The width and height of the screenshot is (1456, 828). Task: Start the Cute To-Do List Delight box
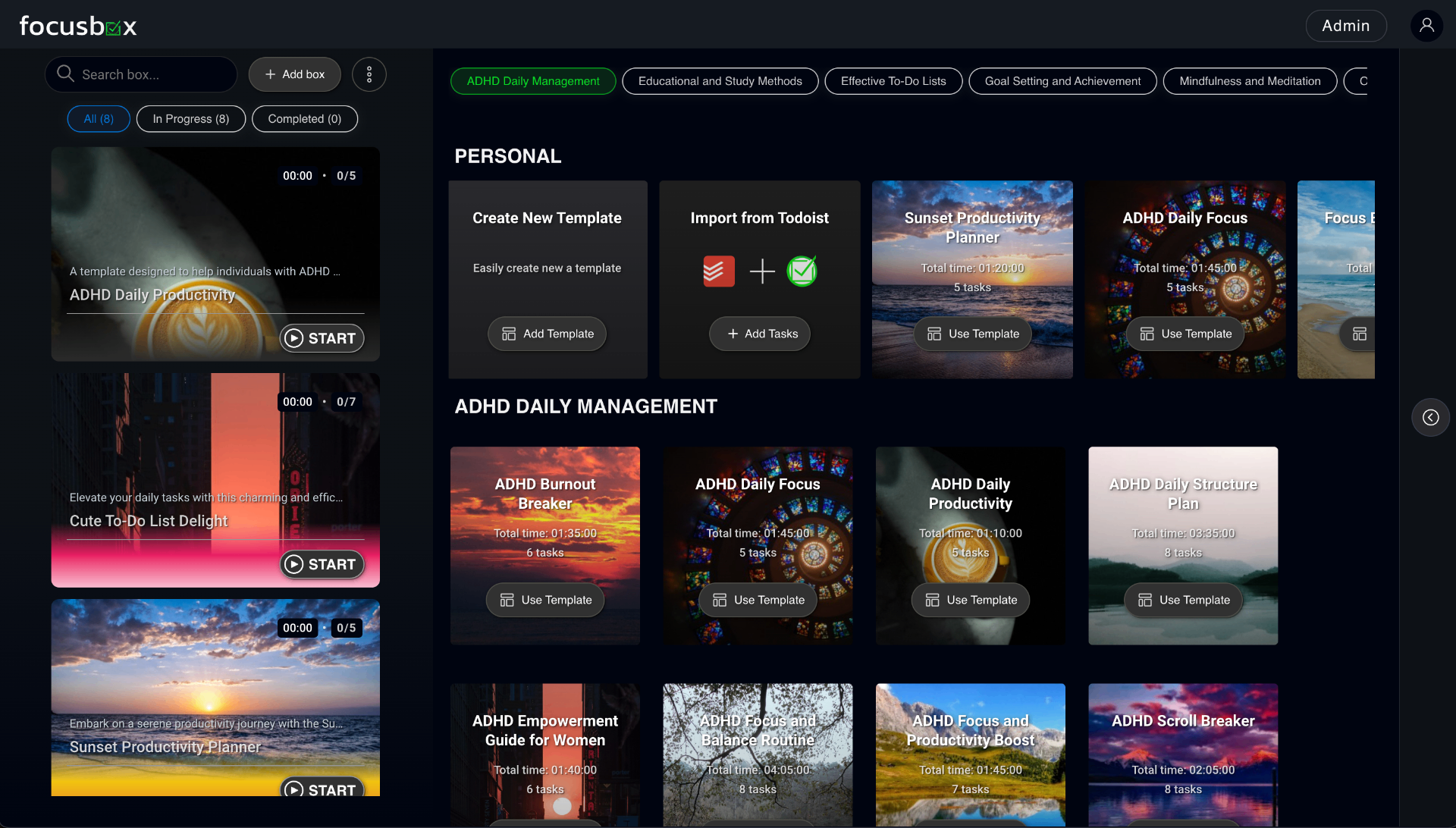[322, 564]
